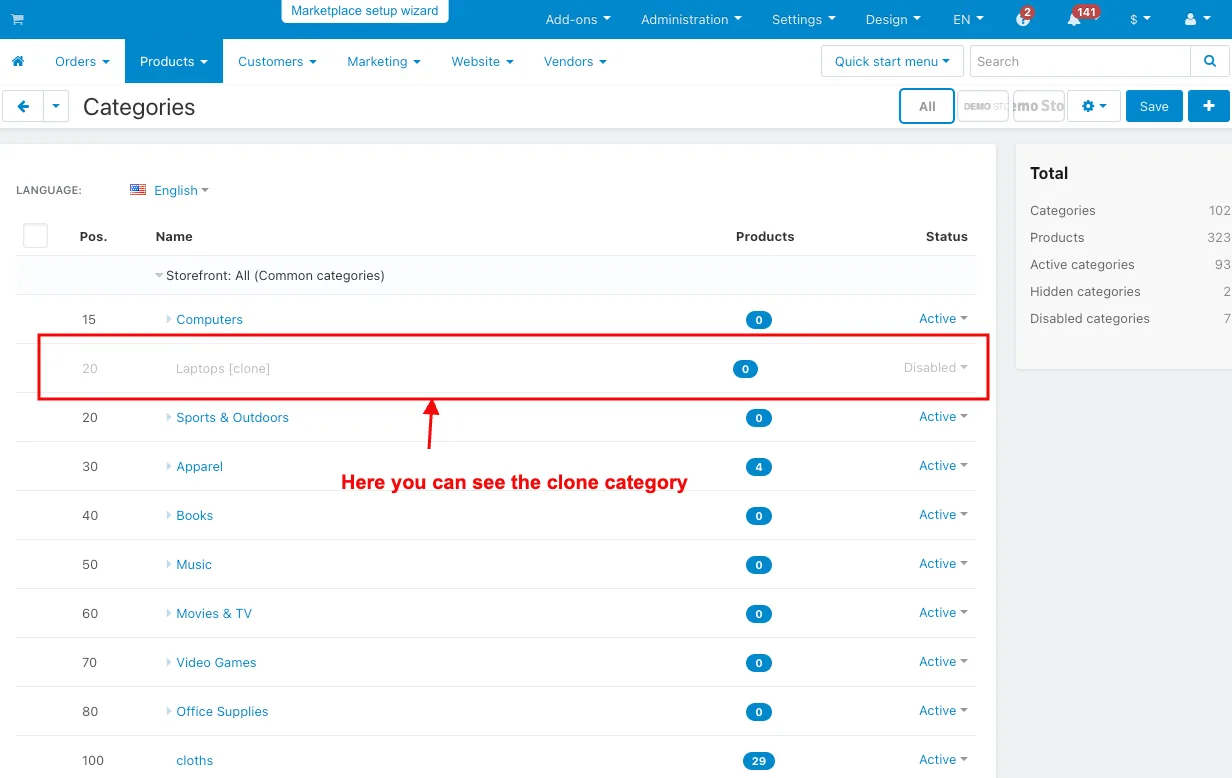Open the Add-ons menu

tap(578, 19)
